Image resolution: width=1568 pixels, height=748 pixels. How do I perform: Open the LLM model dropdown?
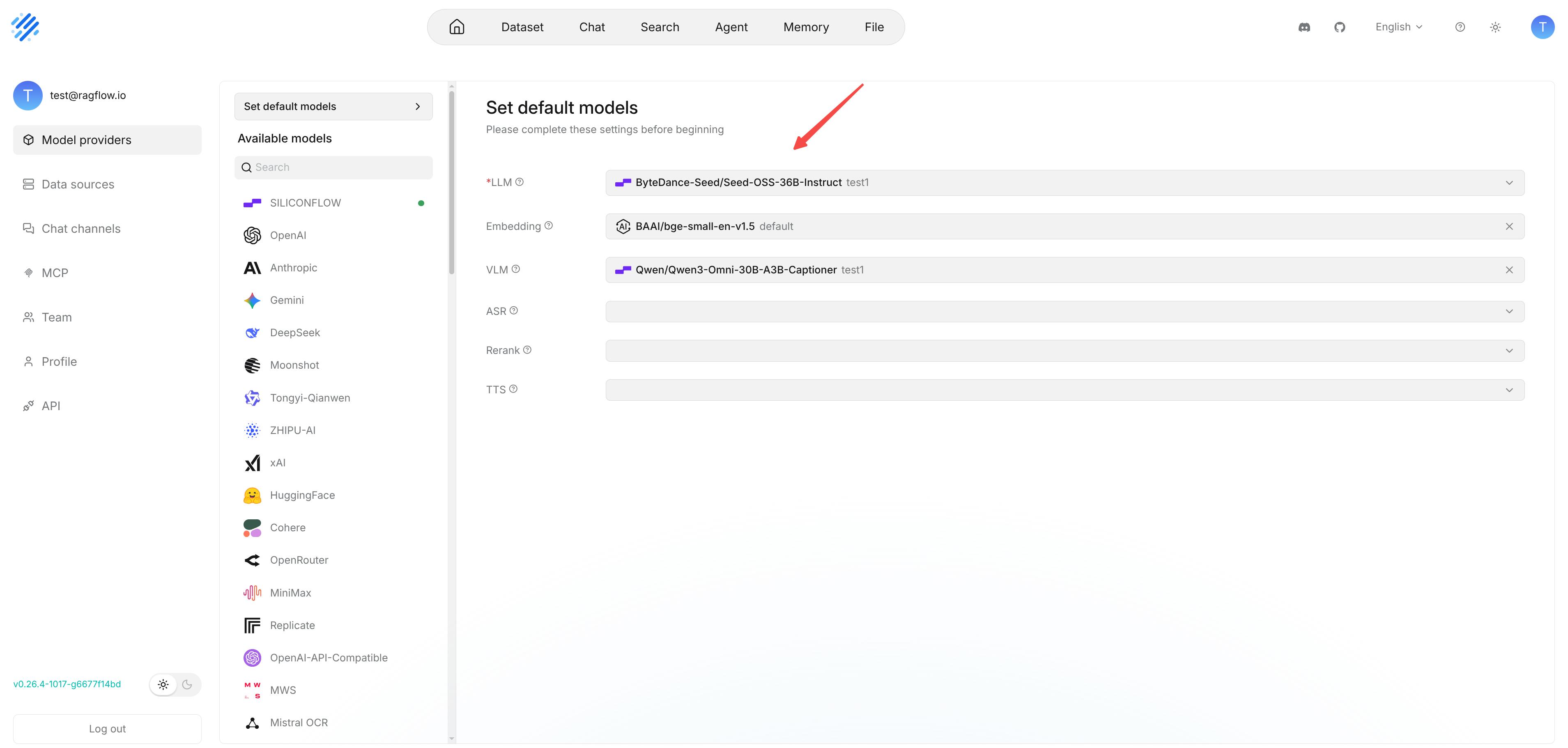[x=1064, y=183]
